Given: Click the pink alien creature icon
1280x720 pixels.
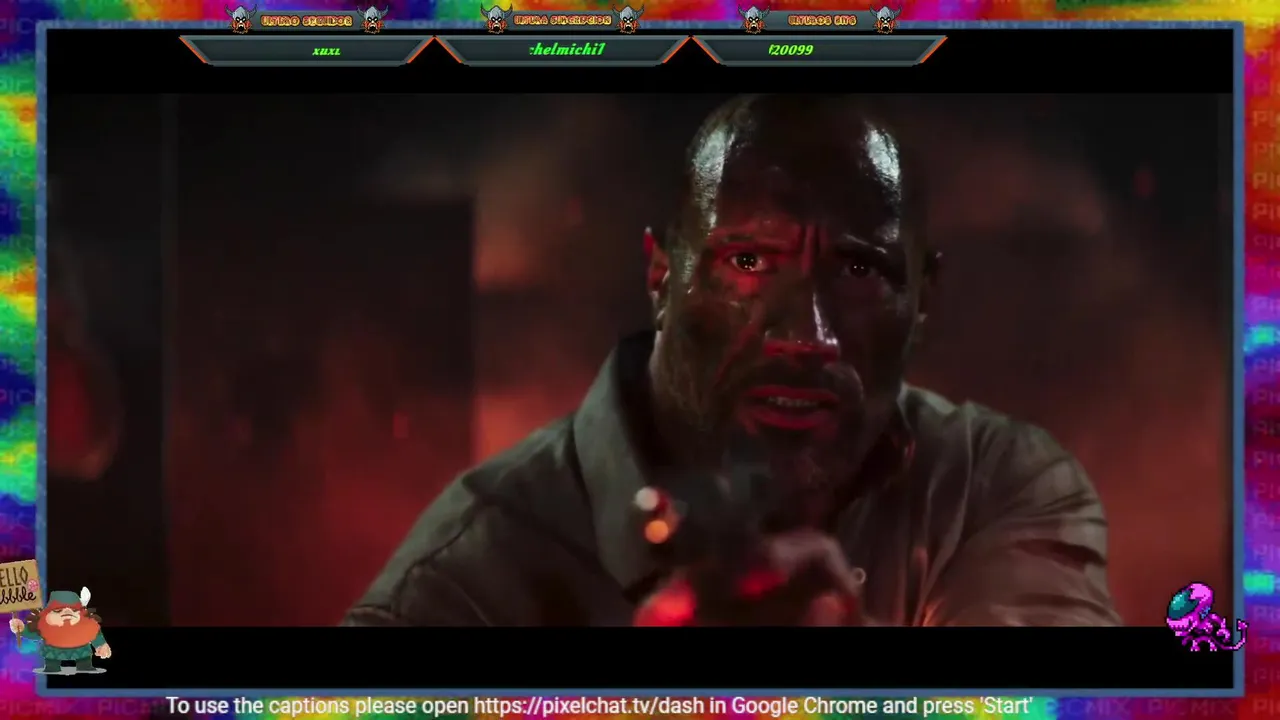Looking at the screenshot, I should pos(1205,618).
